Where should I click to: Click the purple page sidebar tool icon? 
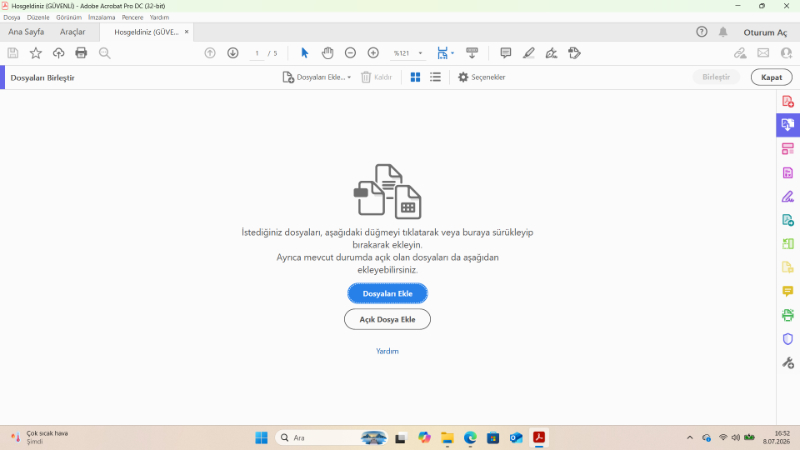788,173
